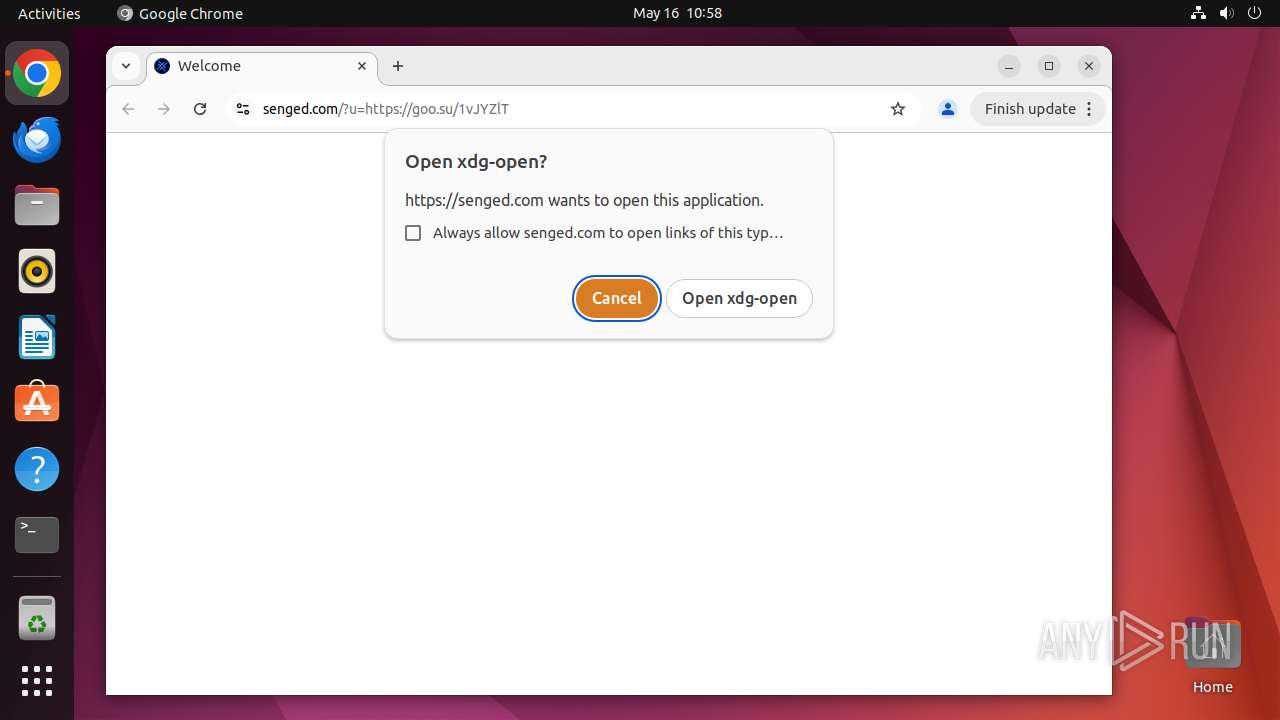Go back using the back arrow
This screenshot has width=1280, height=720.
128,109
